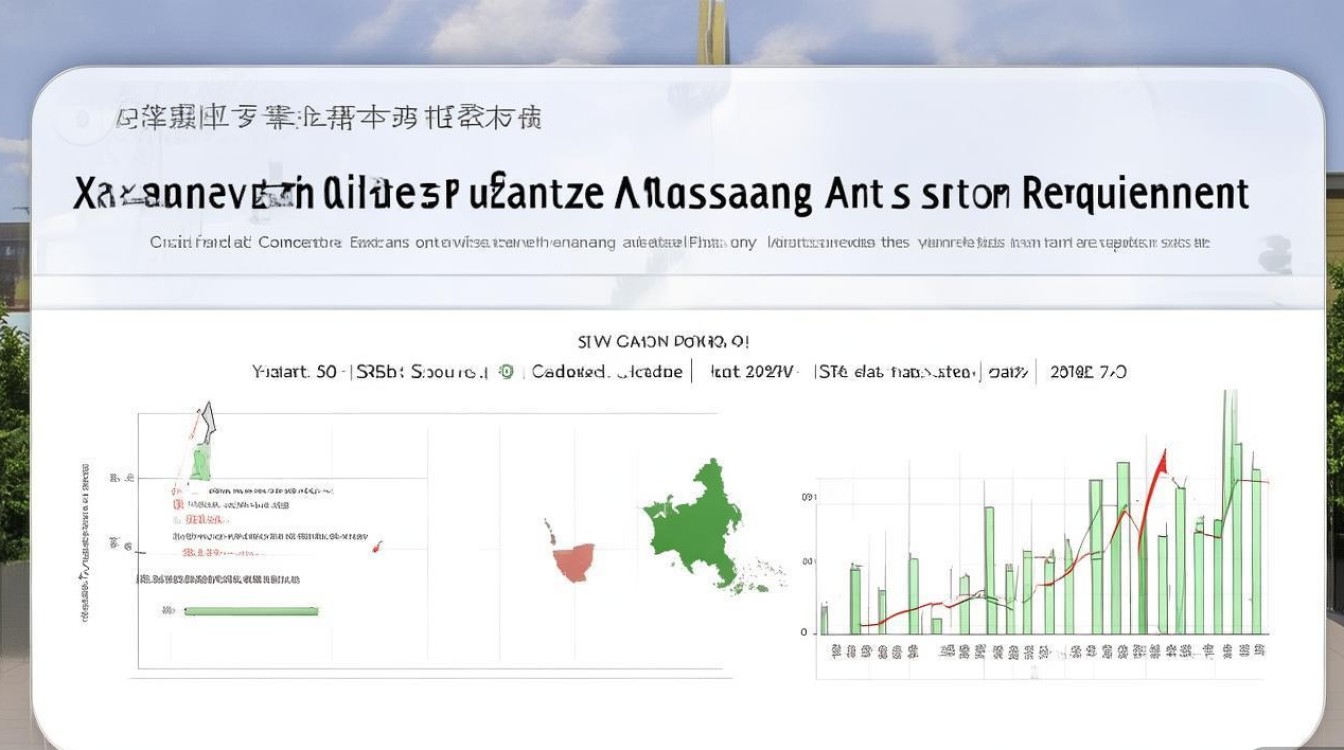Click the small red marker in left chart

pos(377,547)
